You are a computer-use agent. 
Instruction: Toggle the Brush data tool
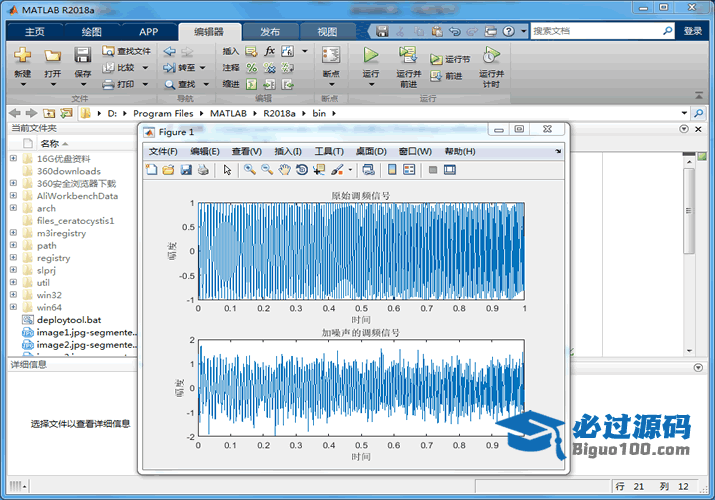[337, 170]
